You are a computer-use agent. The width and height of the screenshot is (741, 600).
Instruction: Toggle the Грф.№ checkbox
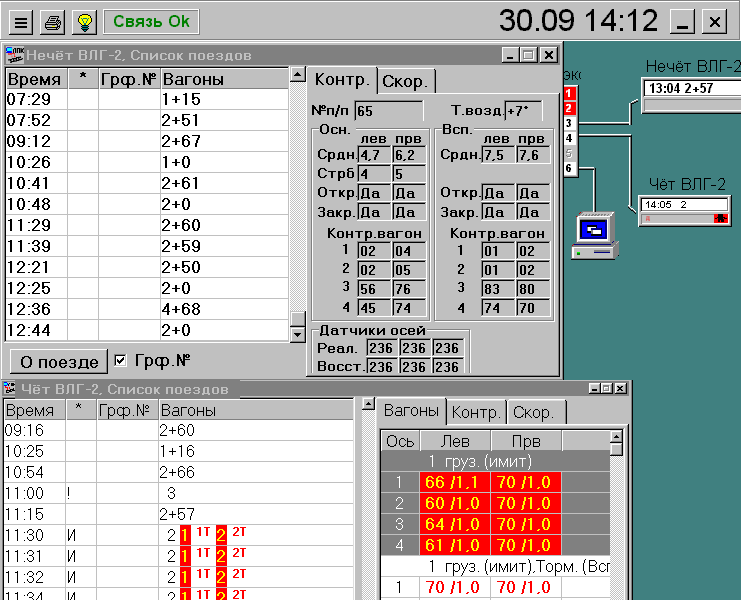point(121,360)
